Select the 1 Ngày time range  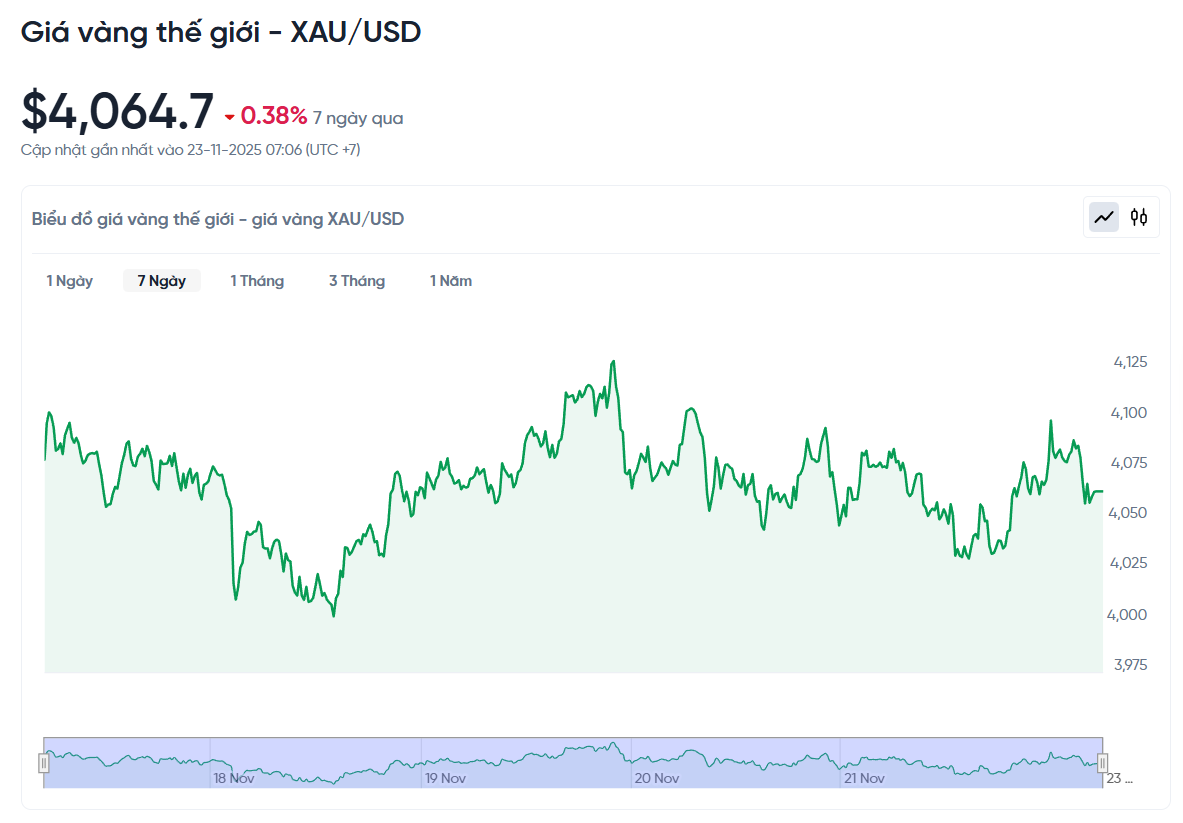(x=70, y=281)
